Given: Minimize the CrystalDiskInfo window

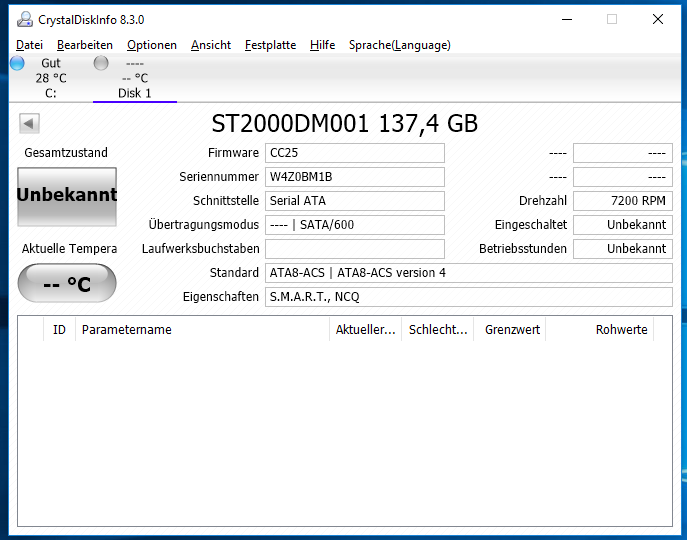Looking at the screenshot, I should pos(567,19).
